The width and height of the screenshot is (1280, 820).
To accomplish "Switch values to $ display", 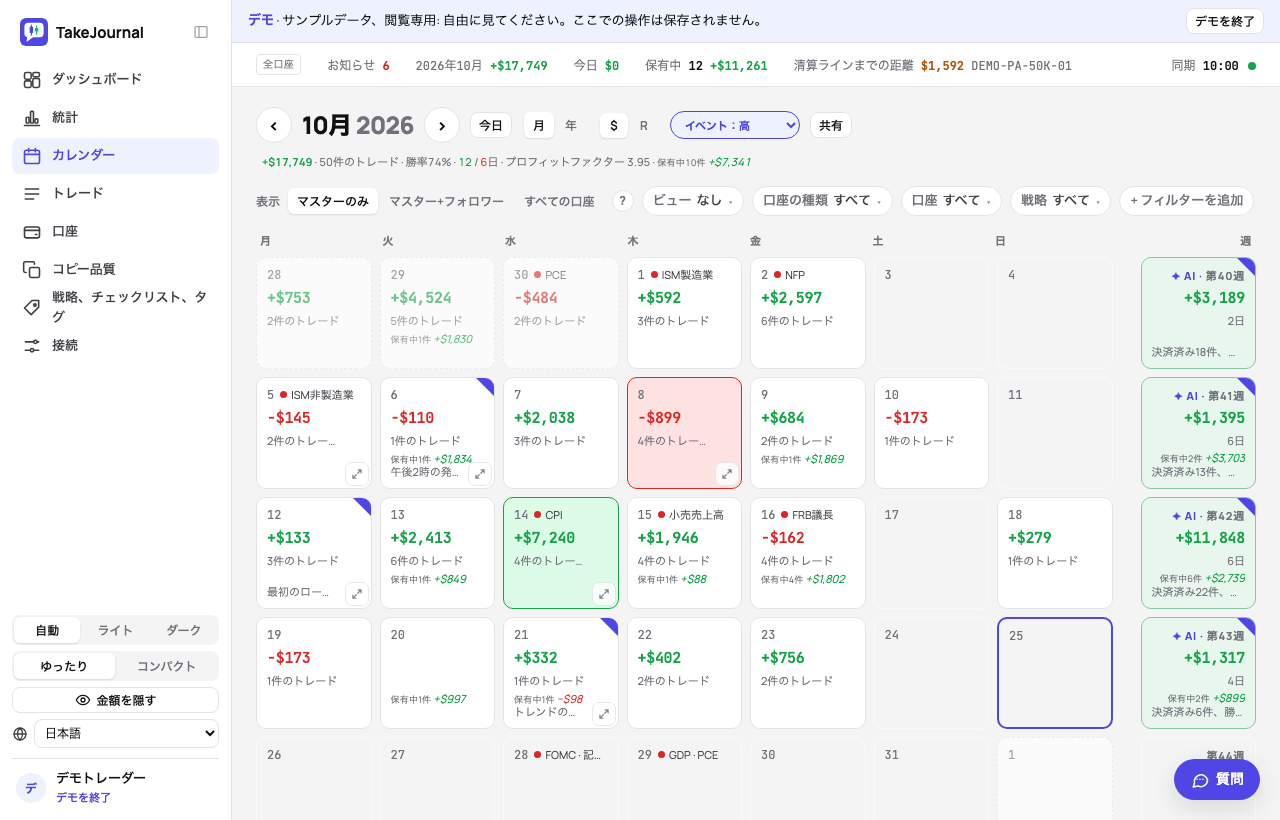I will click(x=613, y=125).
